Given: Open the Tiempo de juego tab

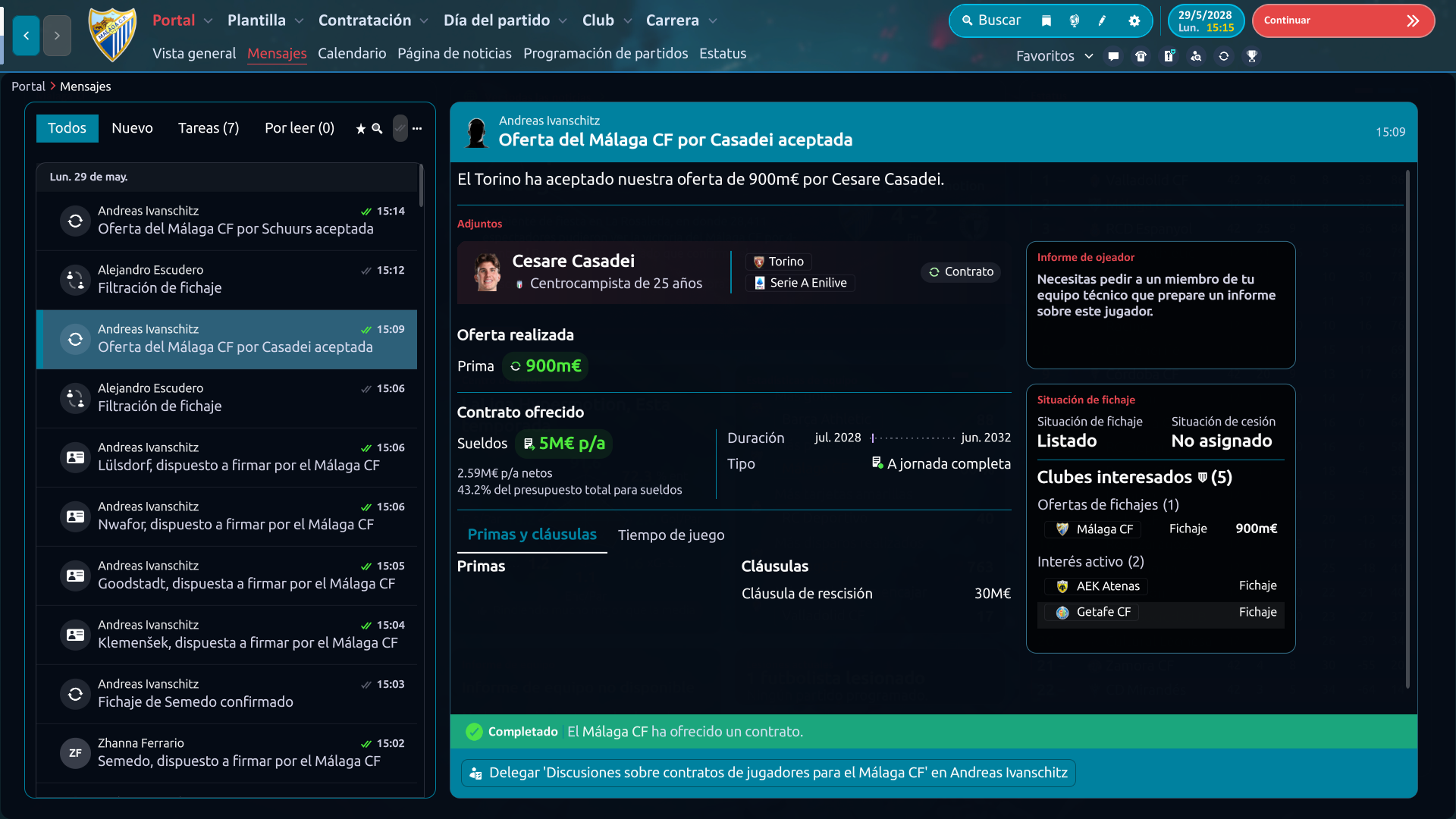Looking at the screenshot, I should [671, 535].
